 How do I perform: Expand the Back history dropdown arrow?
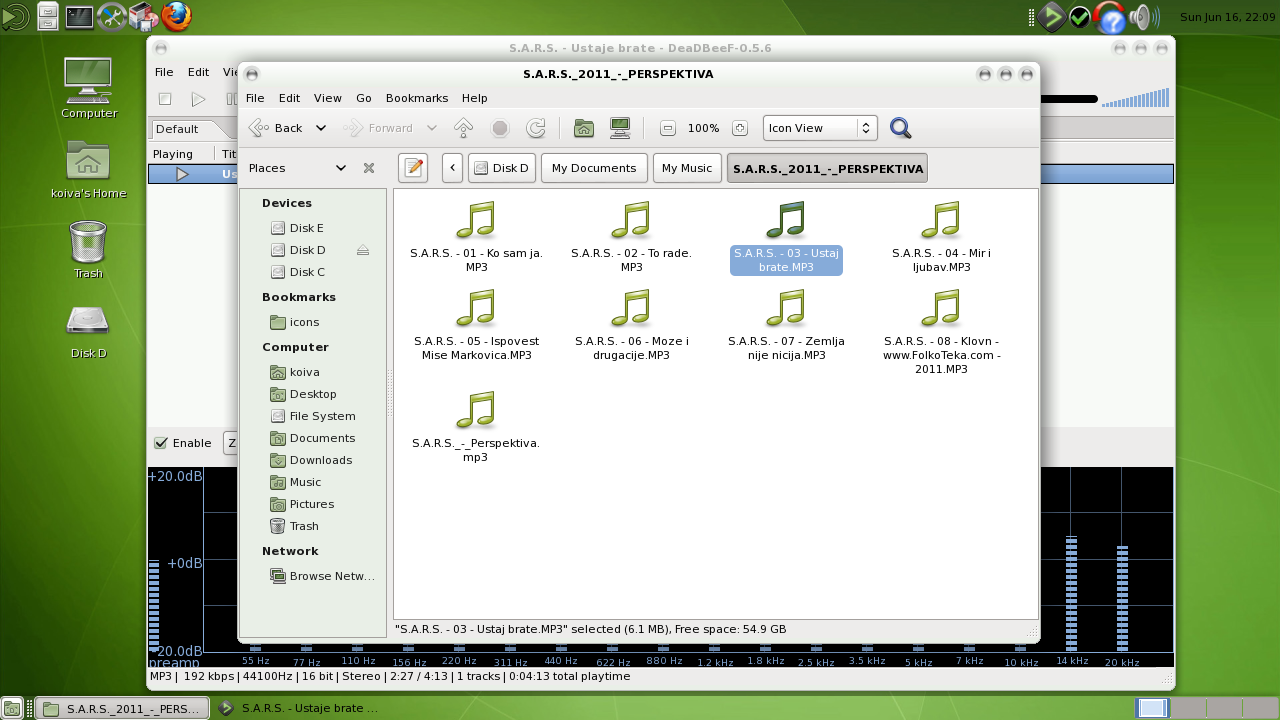click(321, 128)
